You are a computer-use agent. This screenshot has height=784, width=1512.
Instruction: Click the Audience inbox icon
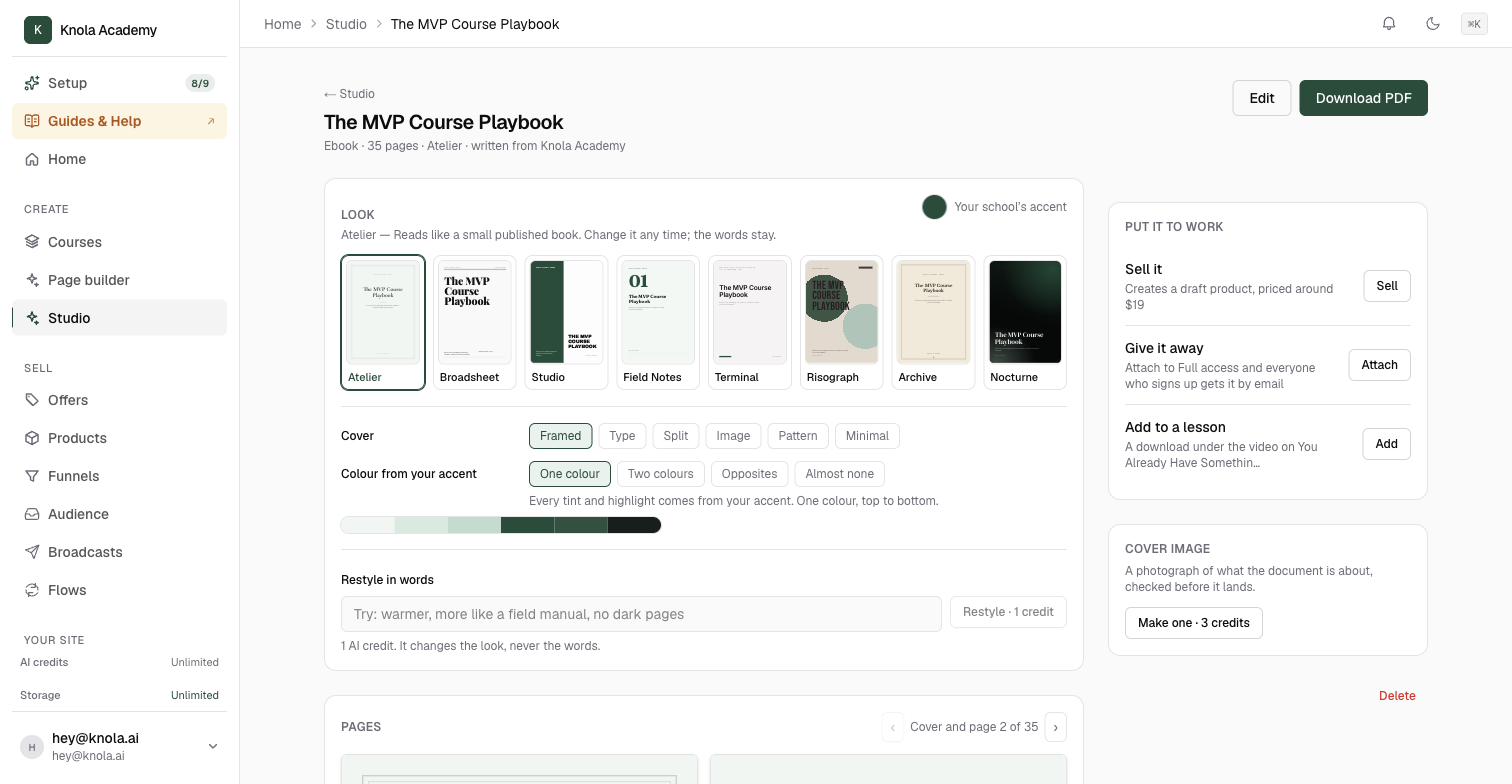(32, 514)
